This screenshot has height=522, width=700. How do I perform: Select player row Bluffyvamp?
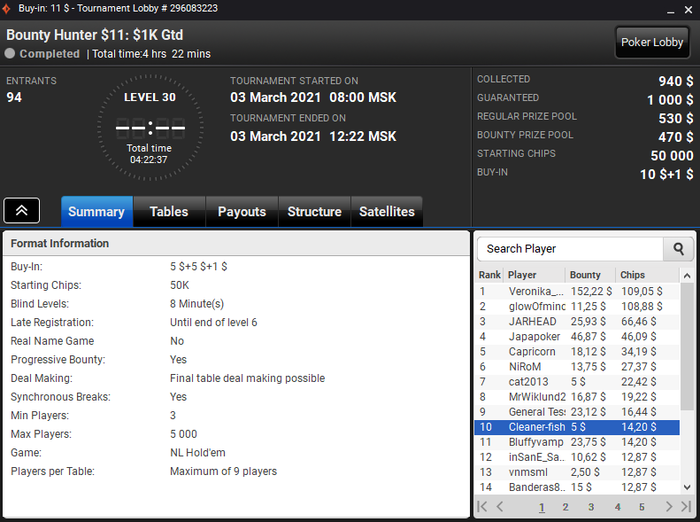click(x=577, y=443)
